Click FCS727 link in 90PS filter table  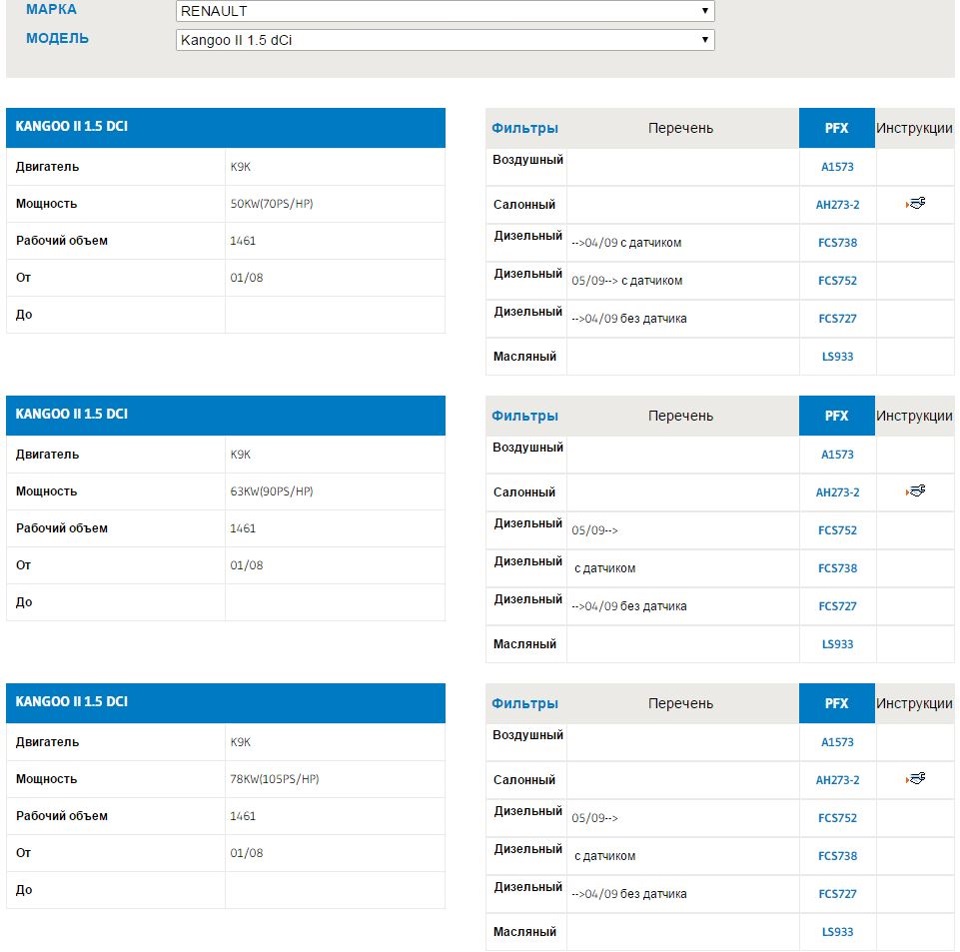click(837, 607)
